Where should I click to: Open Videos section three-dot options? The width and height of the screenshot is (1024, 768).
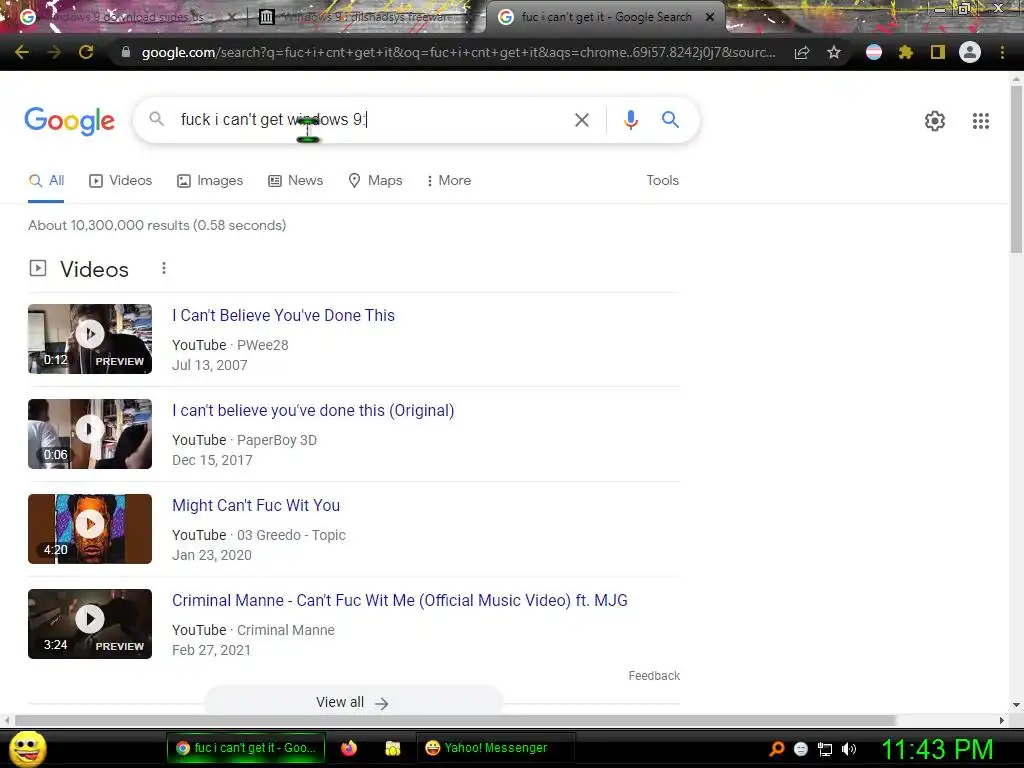pyautogui.click(x=164, y=268)
